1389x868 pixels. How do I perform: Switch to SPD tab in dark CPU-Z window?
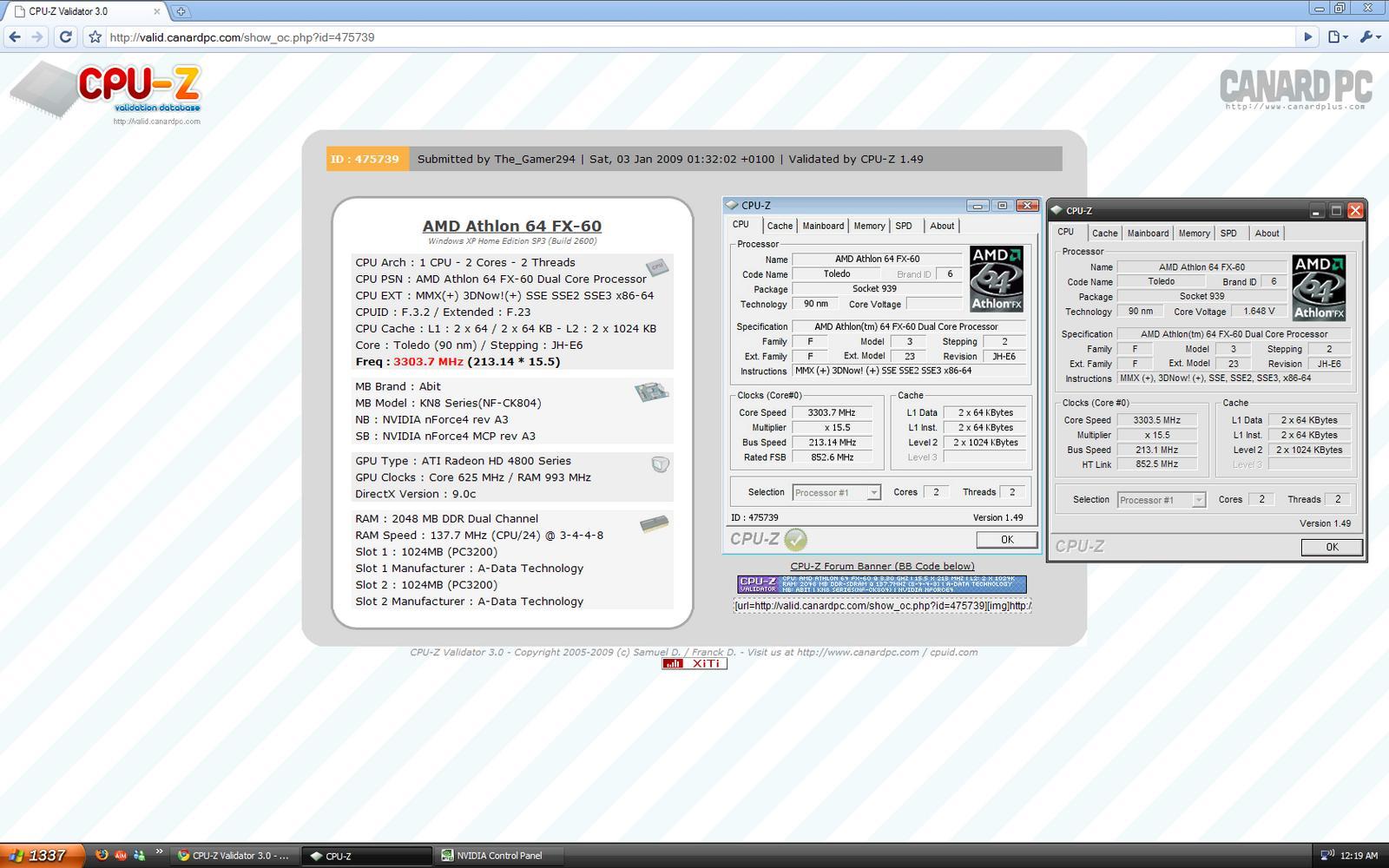(1228, 233)
